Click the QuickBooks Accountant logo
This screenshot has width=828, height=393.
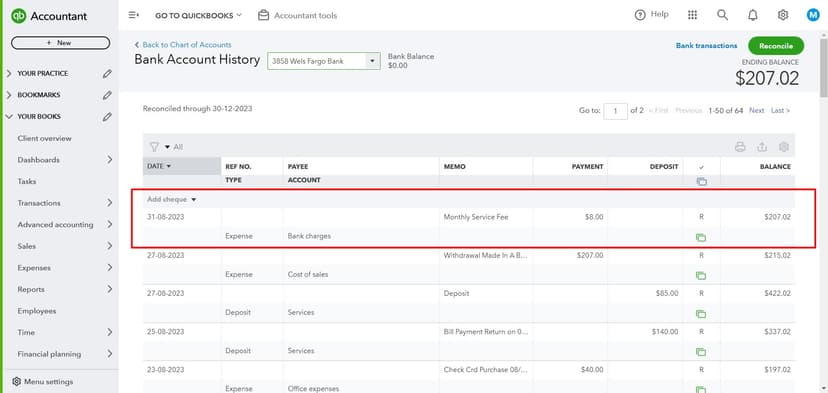(49, 16)
